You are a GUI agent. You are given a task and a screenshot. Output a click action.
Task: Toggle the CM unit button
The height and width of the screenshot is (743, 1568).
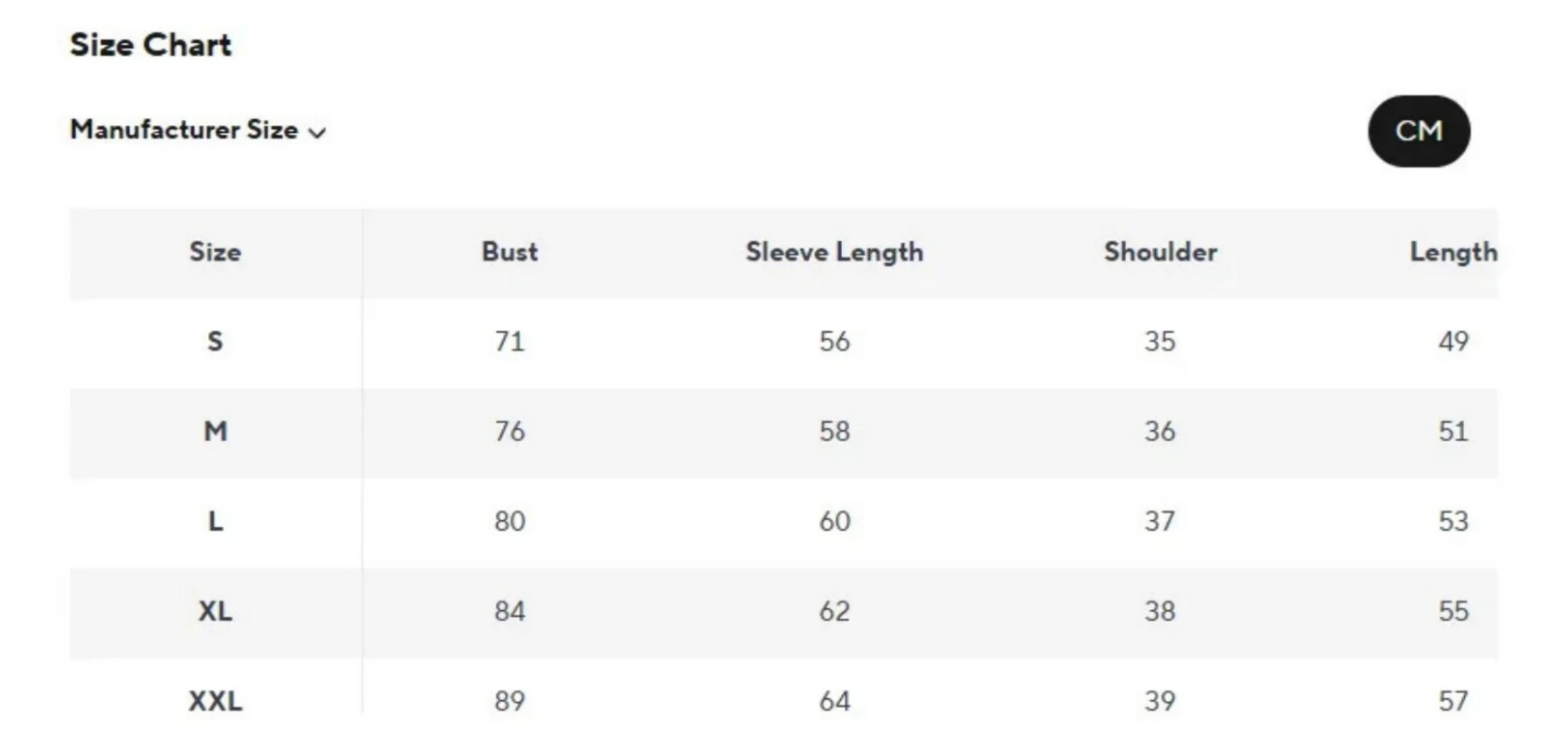pyautogui.click(x=1419, y=131)
